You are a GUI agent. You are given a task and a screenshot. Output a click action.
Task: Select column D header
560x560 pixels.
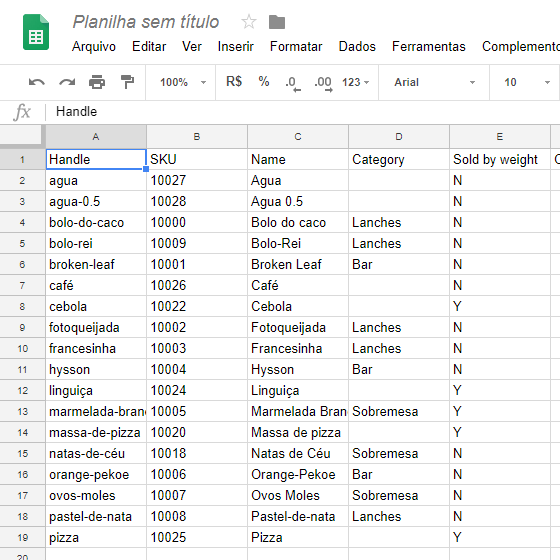pyautogui.click(x=399, y=136)
